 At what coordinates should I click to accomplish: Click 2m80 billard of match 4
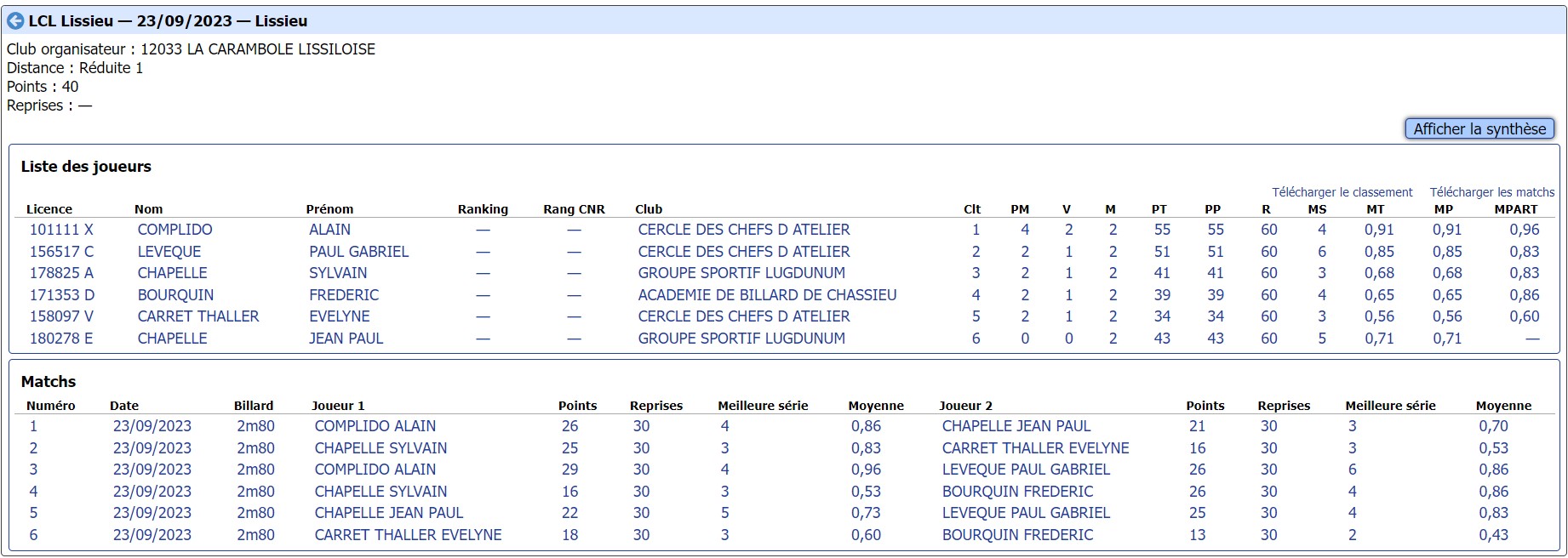[x=255, y=492]
